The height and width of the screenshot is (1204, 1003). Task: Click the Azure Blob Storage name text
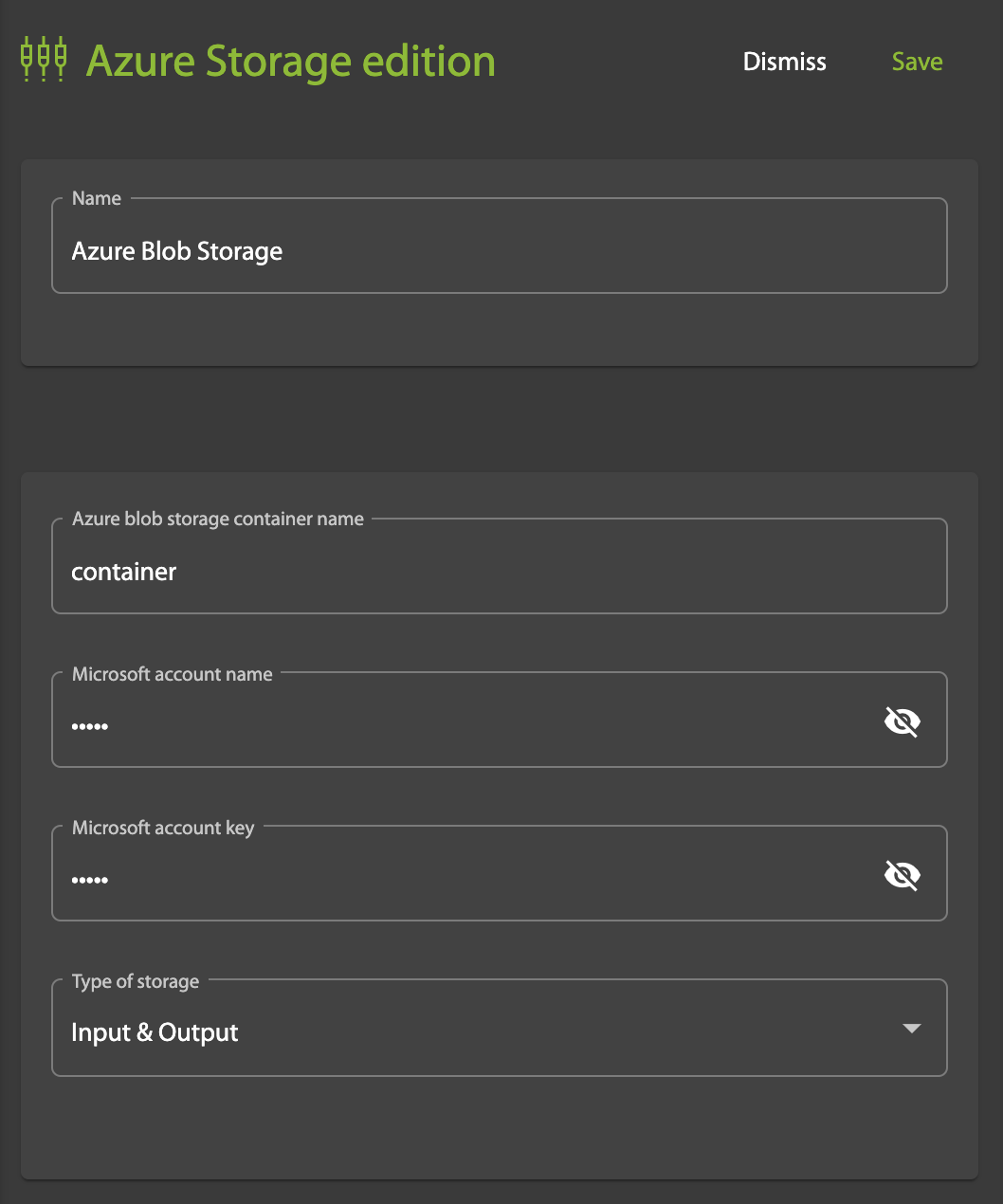tap(177, 252)
